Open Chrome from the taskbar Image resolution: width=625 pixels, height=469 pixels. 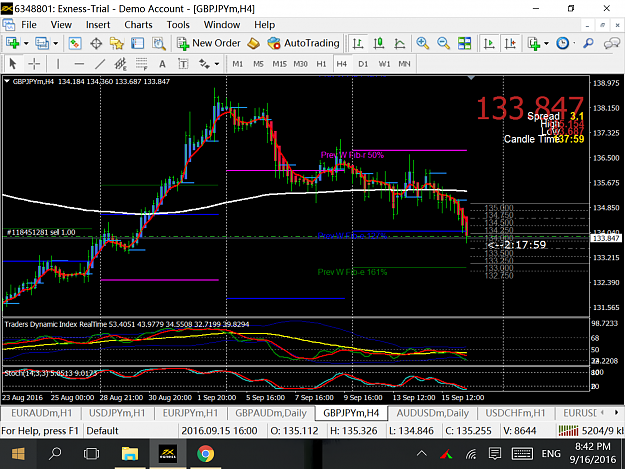pos(206,453)
